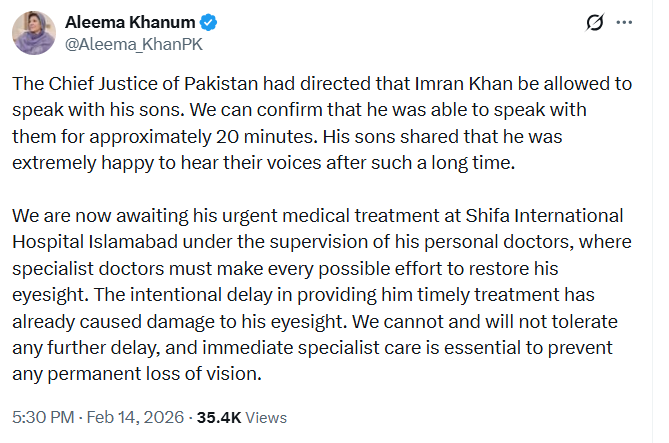Open Aleema Khanum's profile picture
This screenshot has width=669, height=443.
33,33
